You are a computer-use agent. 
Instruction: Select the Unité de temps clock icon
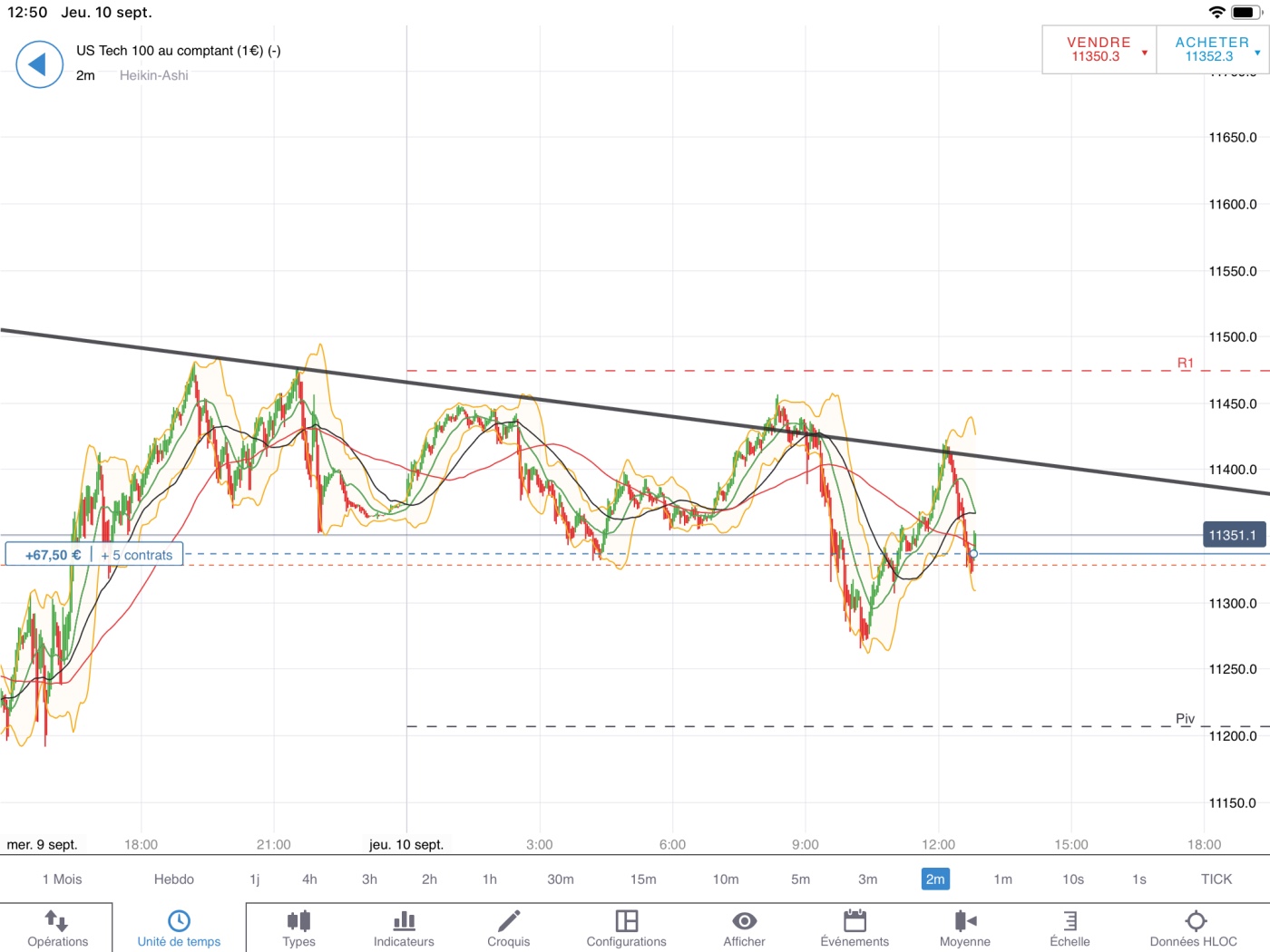pos(180,921)
